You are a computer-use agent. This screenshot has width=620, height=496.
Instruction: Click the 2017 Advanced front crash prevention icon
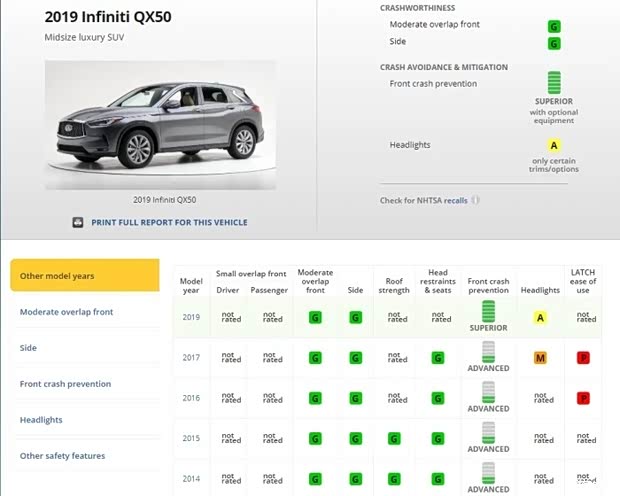click(488, 351)
